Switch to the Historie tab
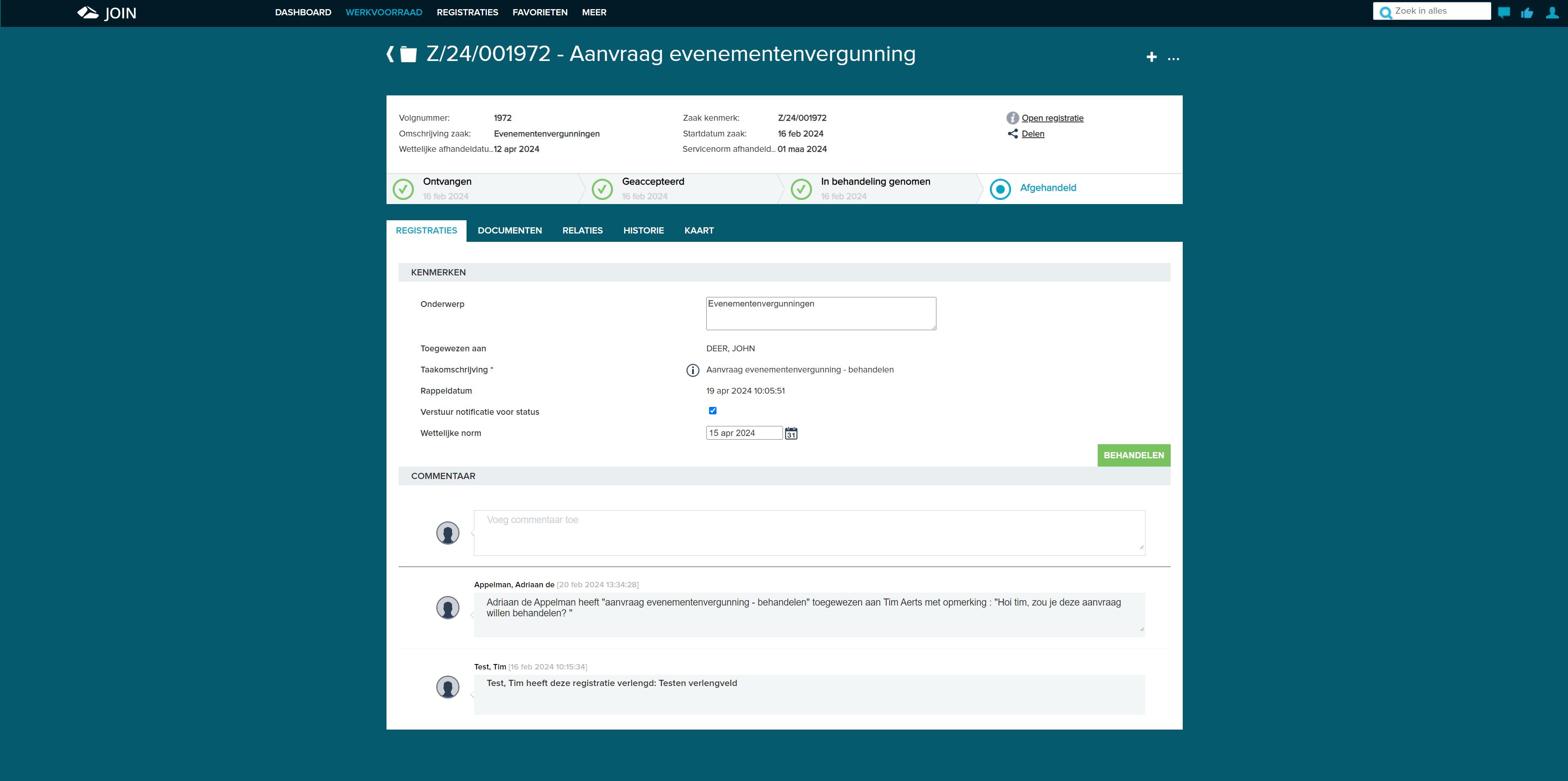This screenshot has width=1568, height=781. pos(643,231)
